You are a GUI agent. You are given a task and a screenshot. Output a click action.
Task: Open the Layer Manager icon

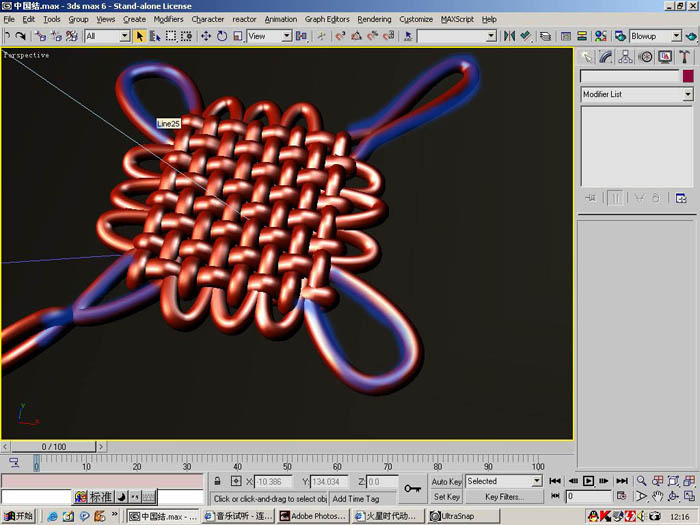point(545,36)
